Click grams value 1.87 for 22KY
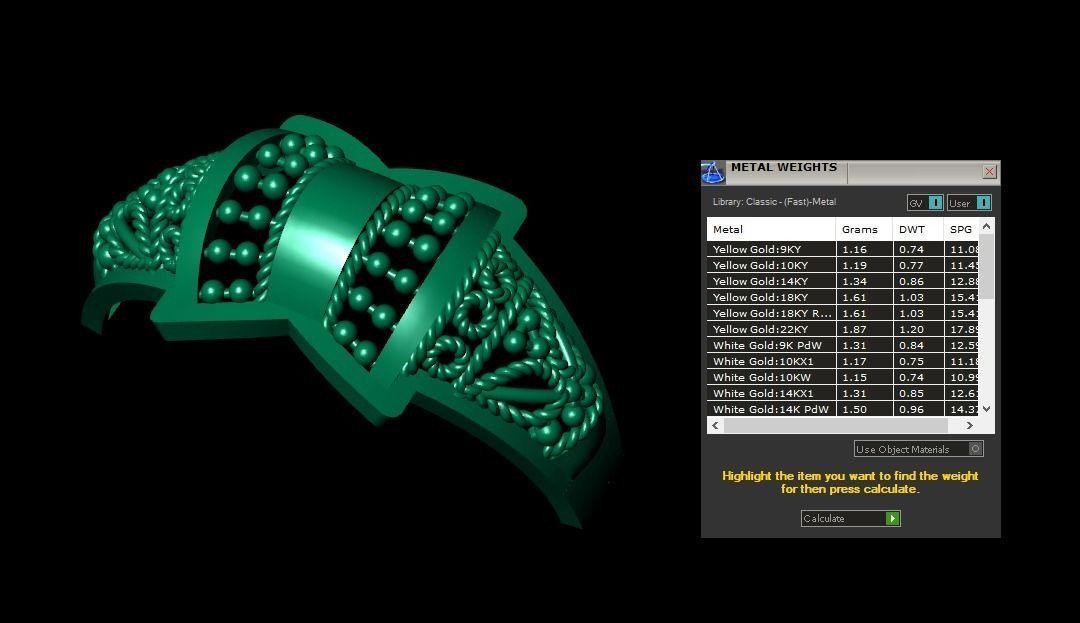The width and height of the screenshot is (1080, 623). (x=855, y=329)
